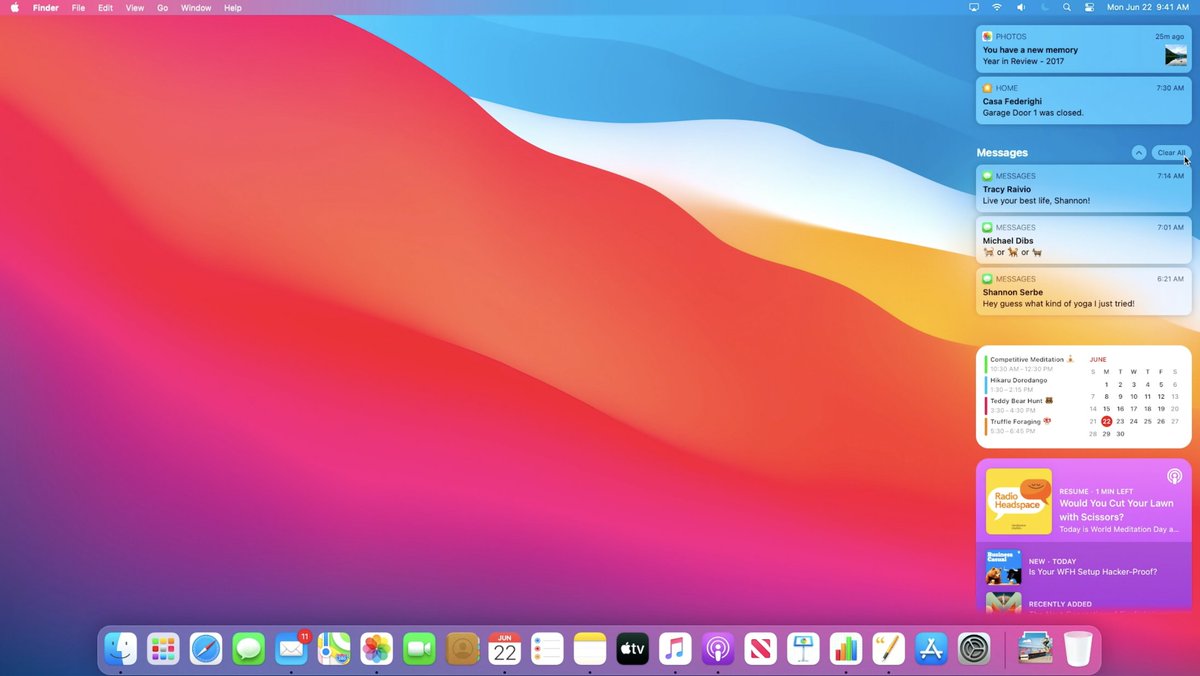Open Finder from the Dock
The height and width of the screenshot is (676, 1200).
tap(121, 649)
